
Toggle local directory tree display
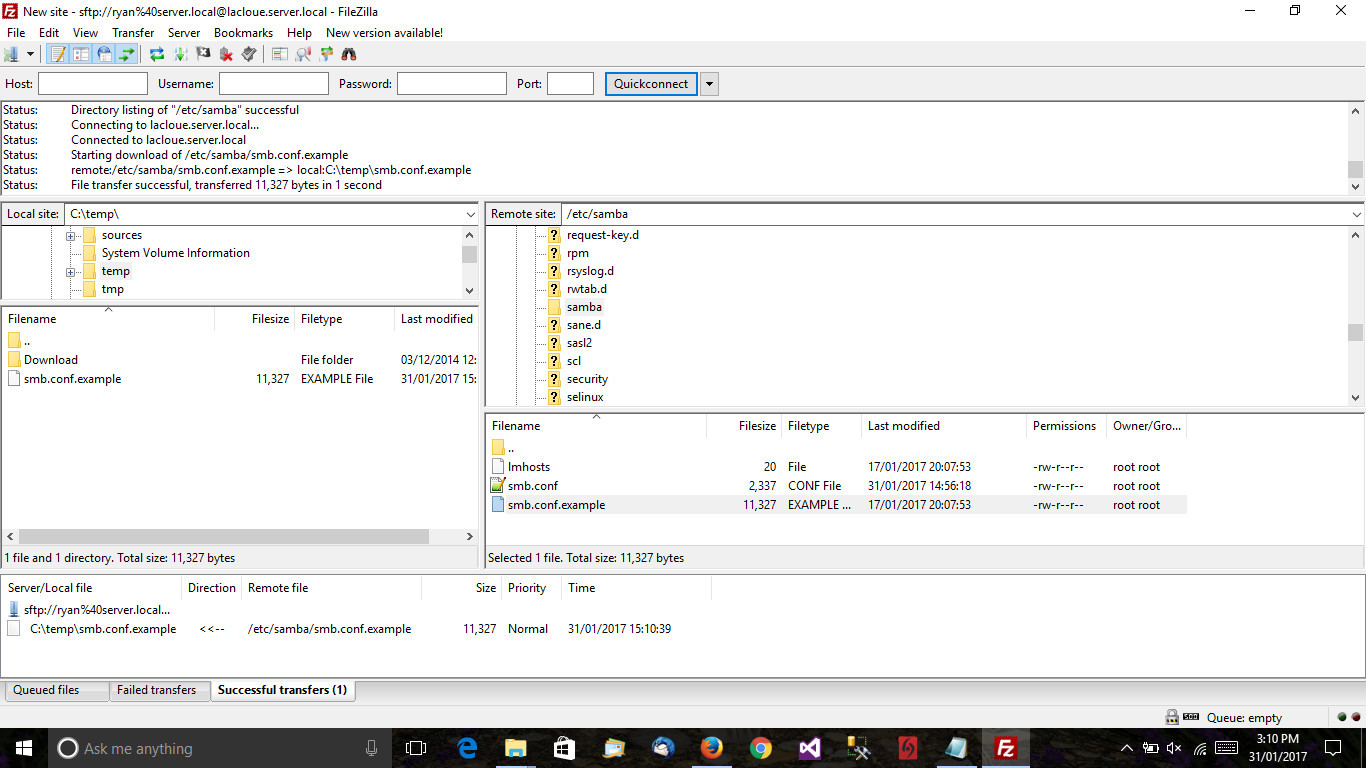[81, 54]
